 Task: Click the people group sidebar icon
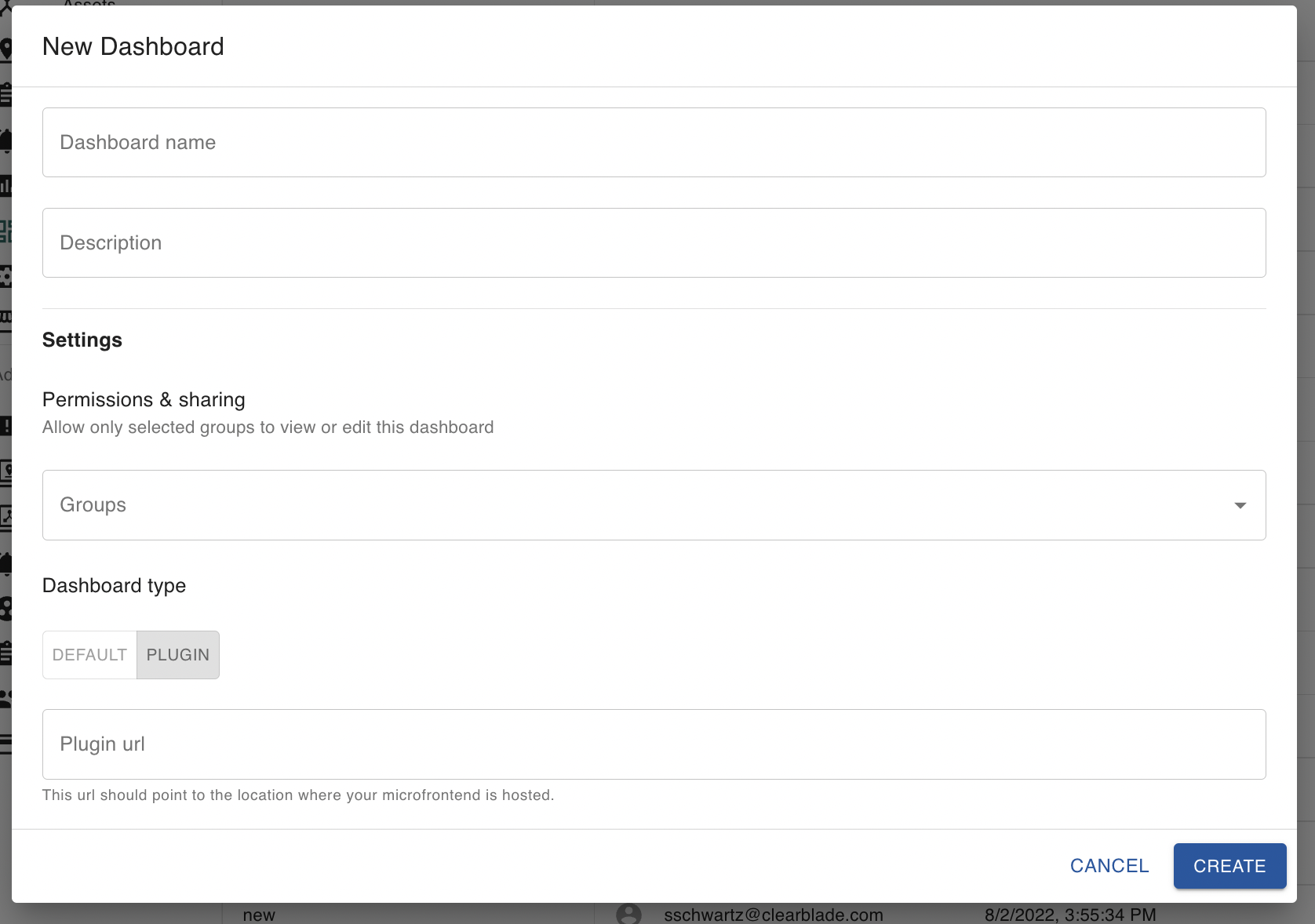[5, 698]
